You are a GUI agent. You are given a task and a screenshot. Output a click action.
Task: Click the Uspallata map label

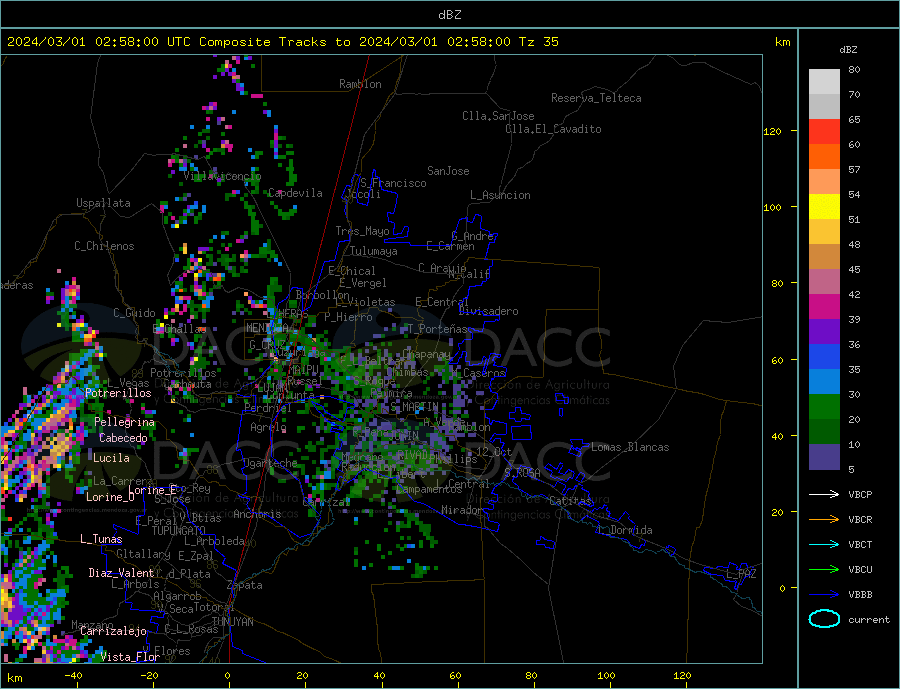pyautogui.click(x=103, y=203)
